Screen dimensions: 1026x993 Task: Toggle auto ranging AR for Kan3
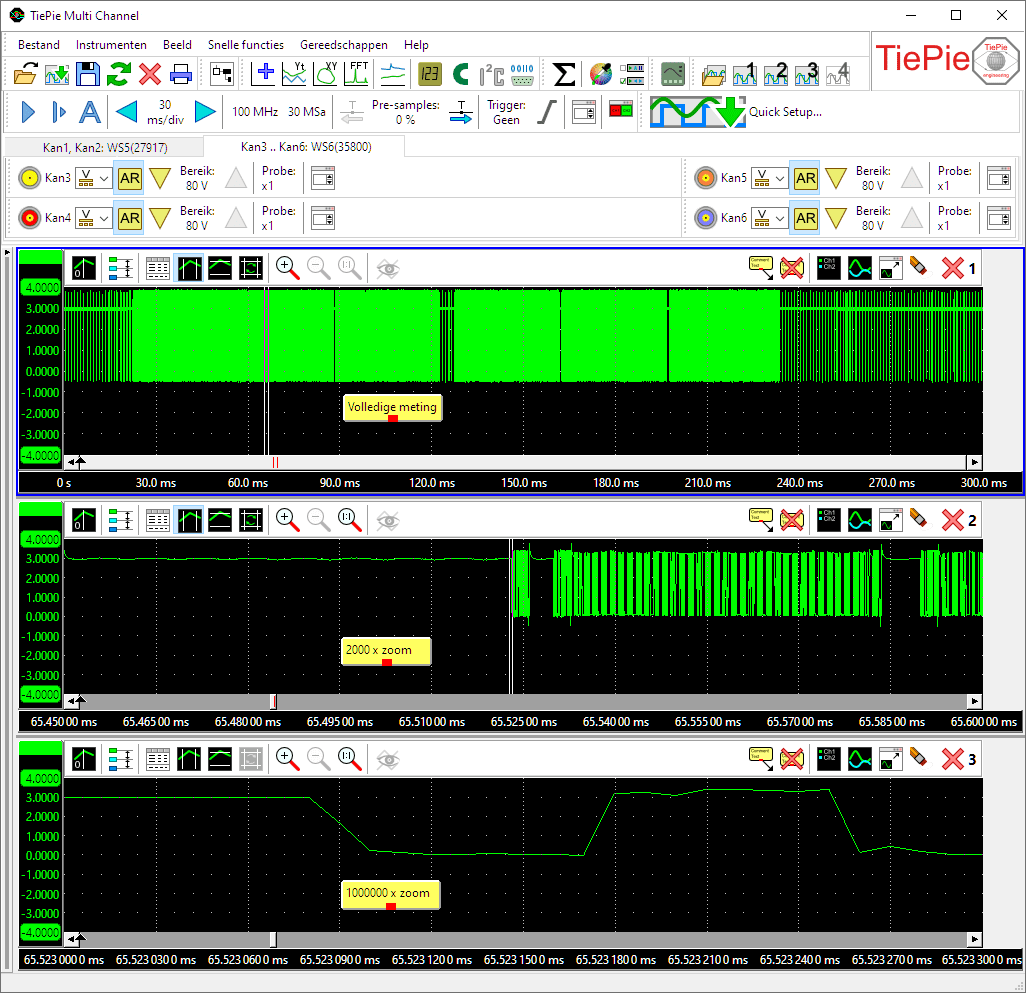click(129, 178)
